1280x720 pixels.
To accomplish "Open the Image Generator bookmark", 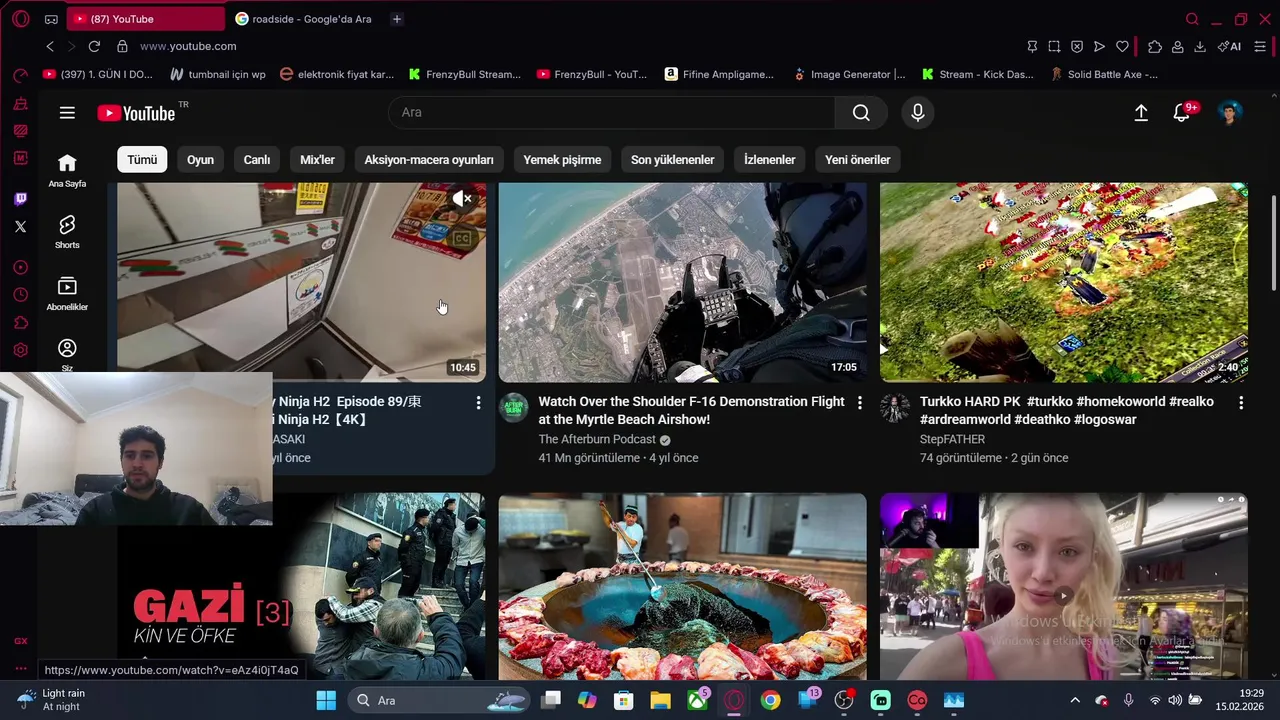I will click(849, 74).
